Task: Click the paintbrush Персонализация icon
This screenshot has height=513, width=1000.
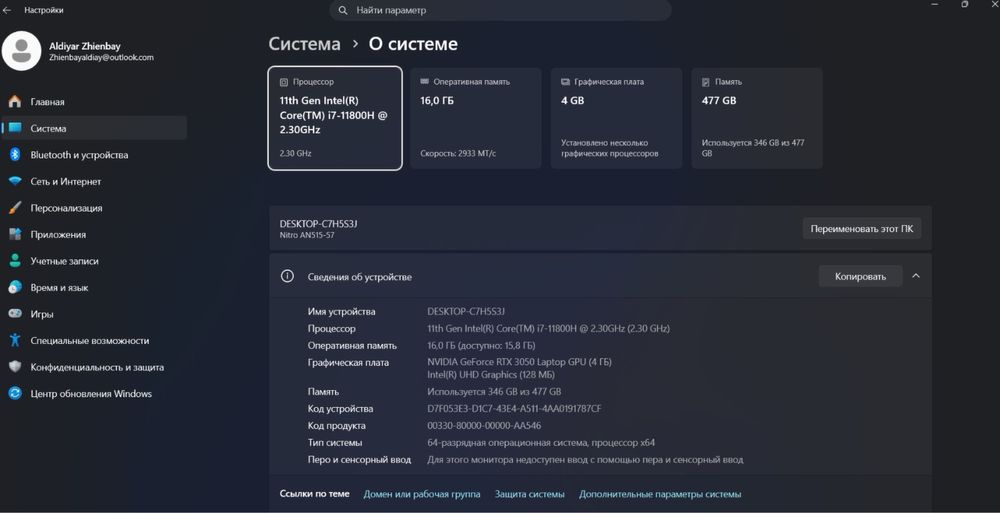Action: point(15,208)
